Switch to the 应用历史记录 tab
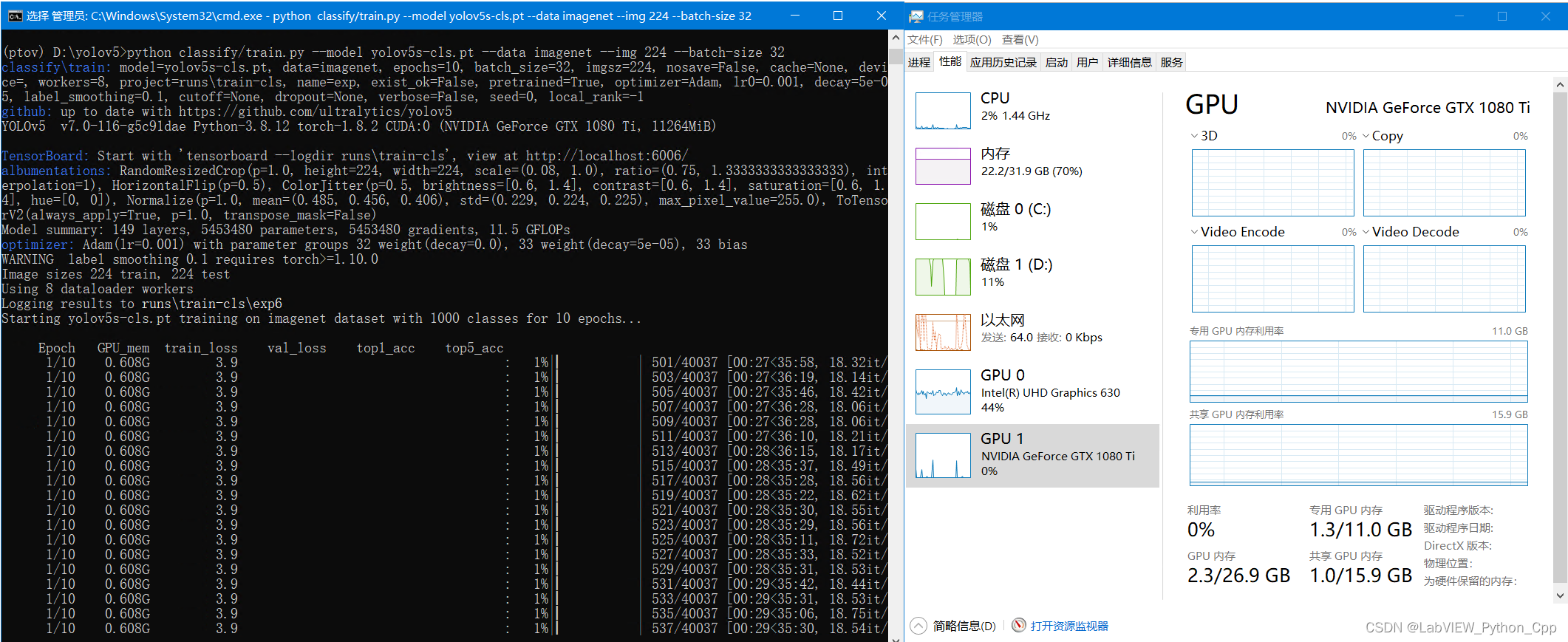Viewport: 1568px width, 642px height. pos(1003,63)
